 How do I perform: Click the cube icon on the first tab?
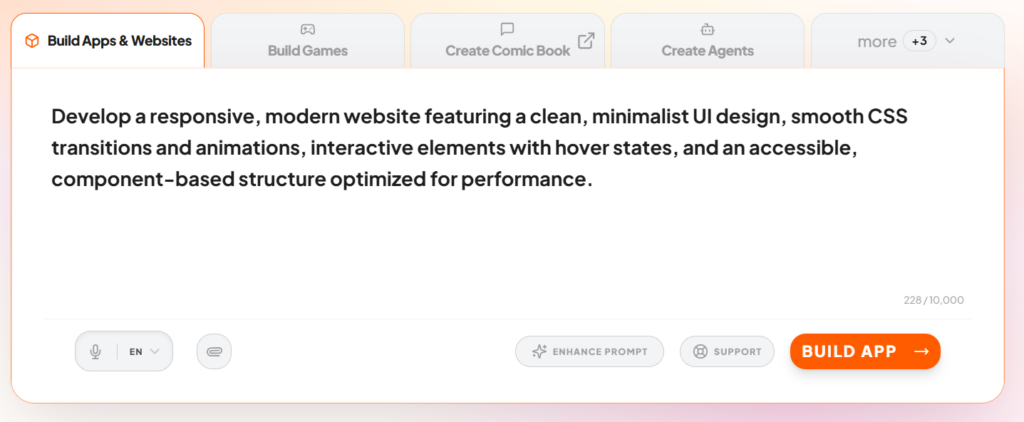click(x=32, y=41)
